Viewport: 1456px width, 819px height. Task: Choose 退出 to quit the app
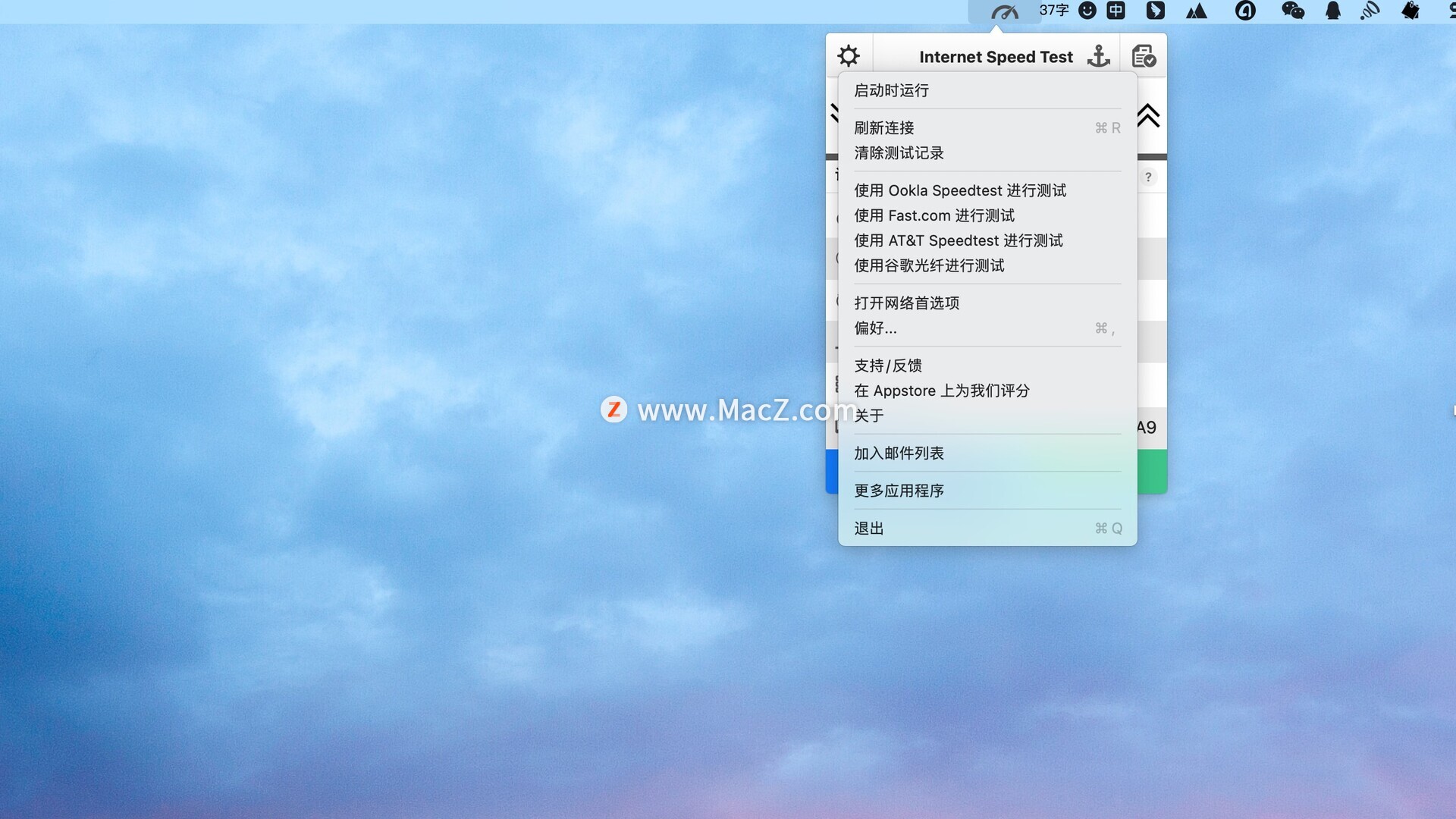point(987,528)
